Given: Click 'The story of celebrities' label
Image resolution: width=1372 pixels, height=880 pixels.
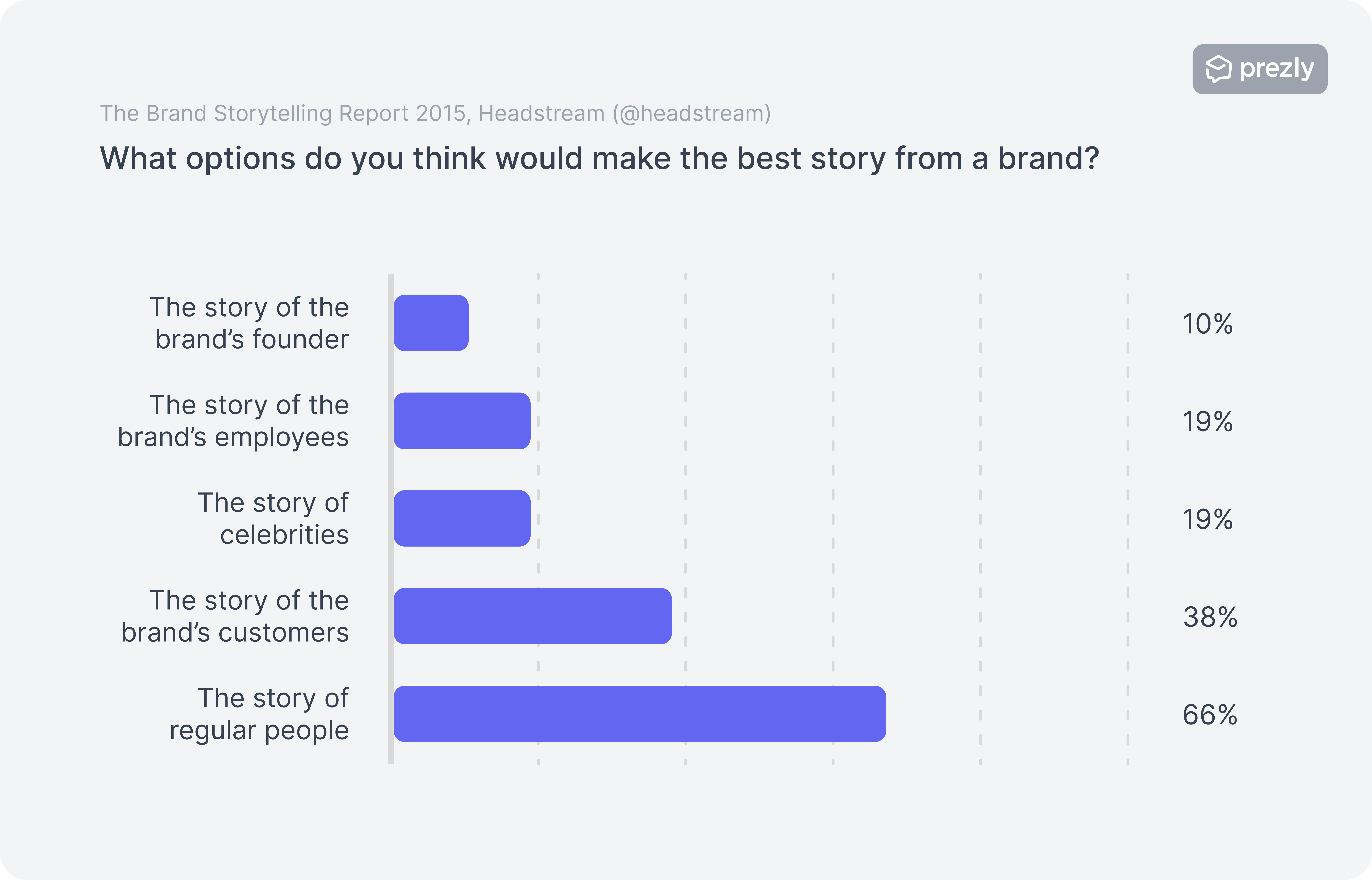Looking at the screenshot, I should pos(273,519).
